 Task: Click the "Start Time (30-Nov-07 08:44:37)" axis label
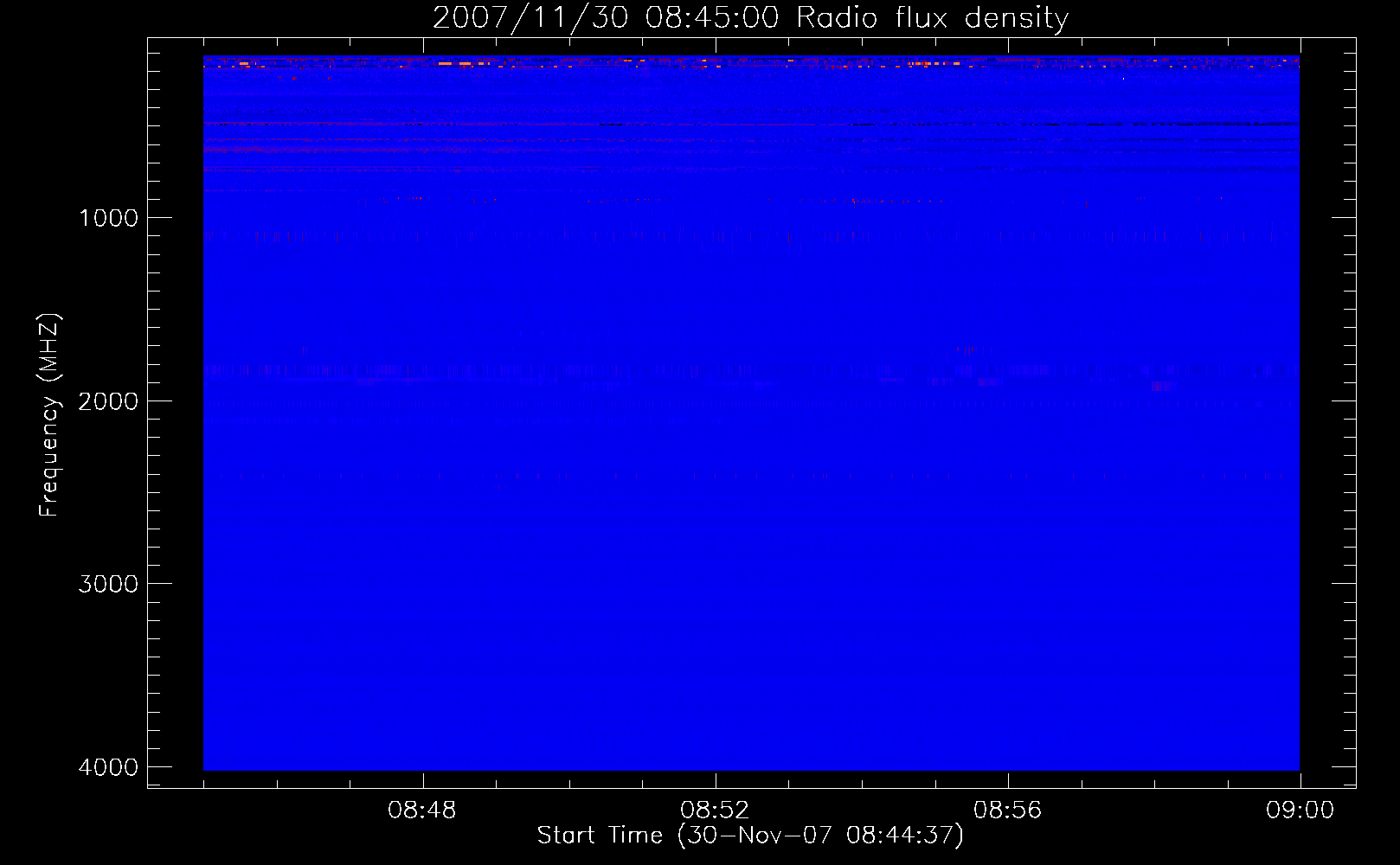point(750,836)
